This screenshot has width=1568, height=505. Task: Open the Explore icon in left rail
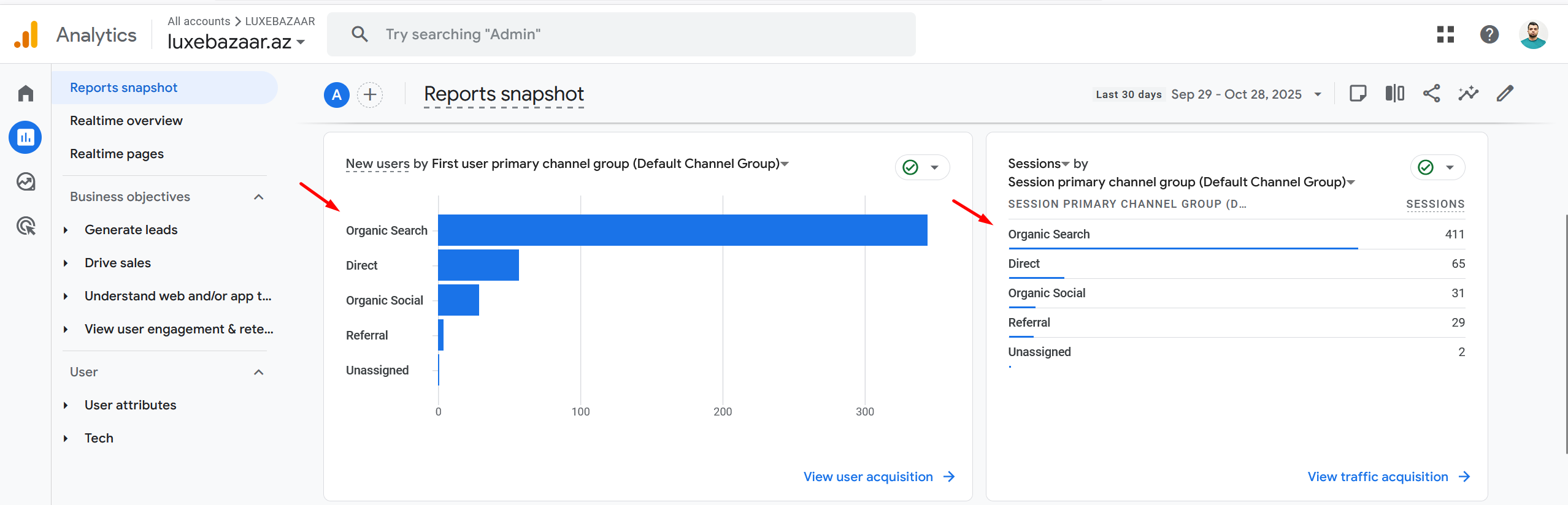pos(26,182)
